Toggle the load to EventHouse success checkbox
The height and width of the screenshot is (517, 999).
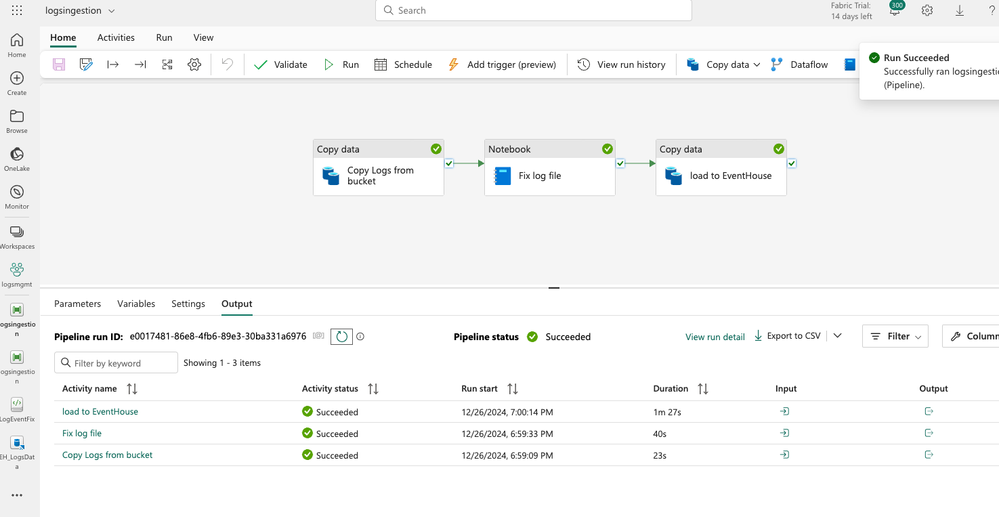click(792, 163)
